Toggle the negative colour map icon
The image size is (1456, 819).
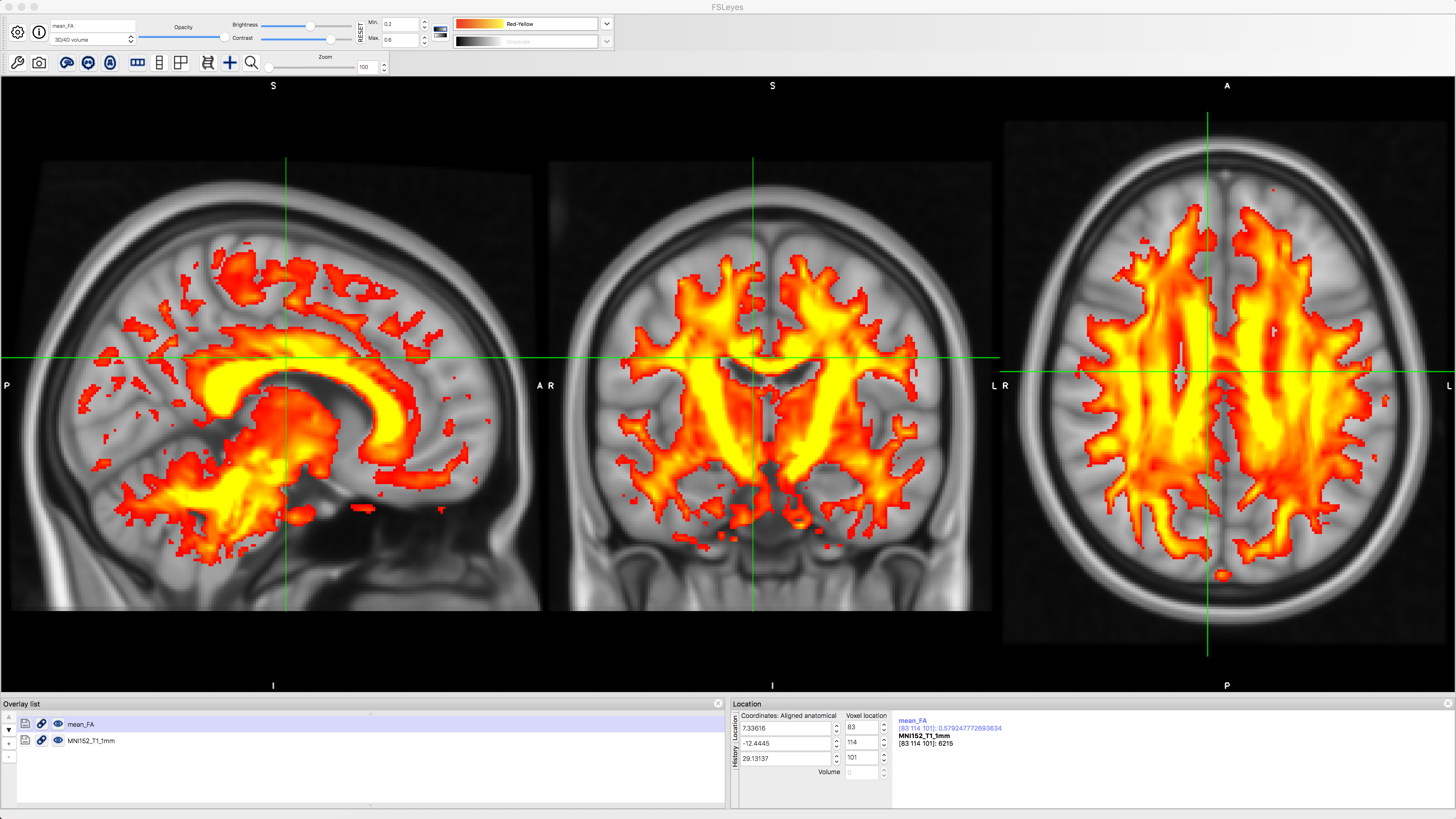tap(440, 32)
